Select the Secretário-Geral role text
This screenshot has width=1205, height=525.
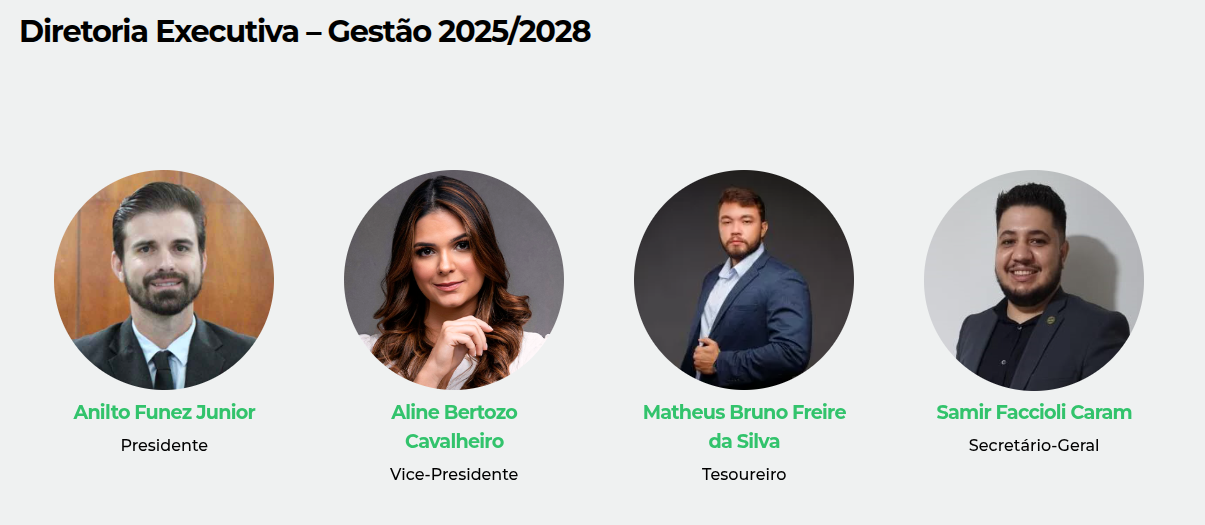click(x=1034, y=445)
